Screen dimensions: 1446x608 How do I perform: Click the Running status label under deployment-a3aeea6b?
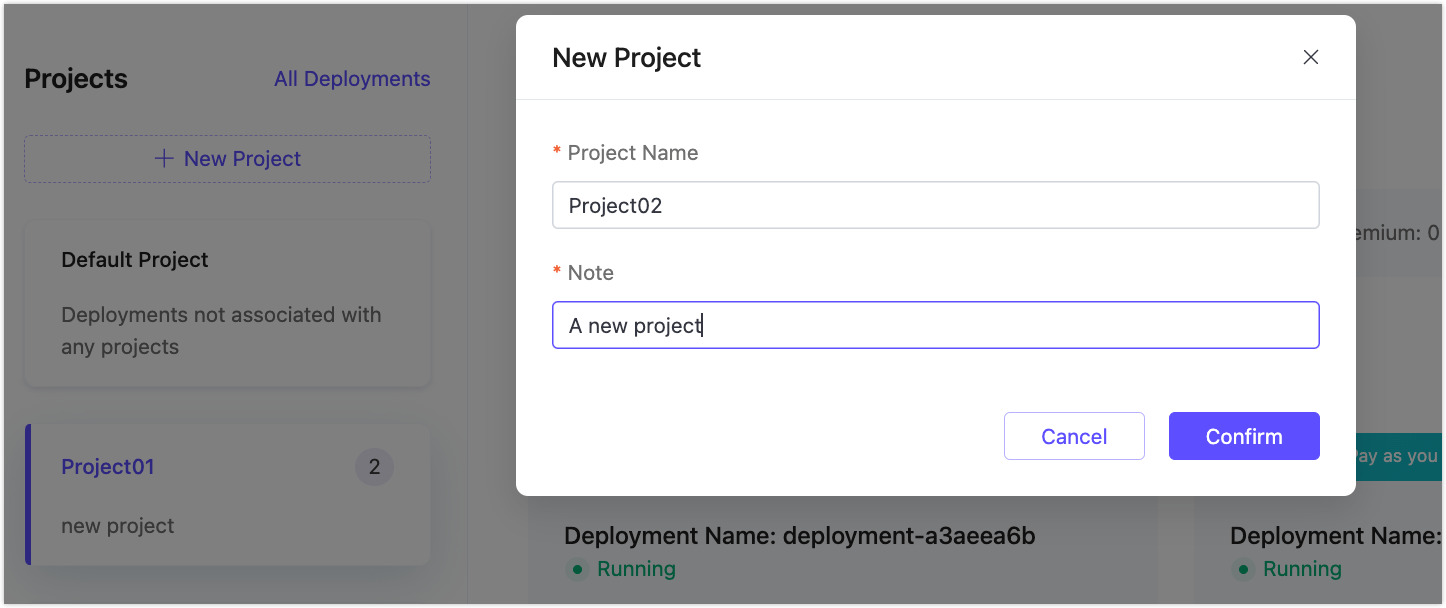[x=636, y=569]
